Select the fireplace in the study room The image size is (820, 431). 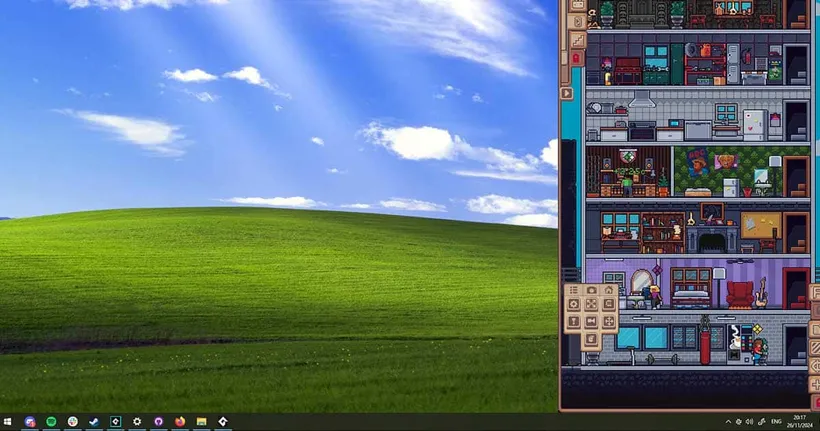point(712,240)
